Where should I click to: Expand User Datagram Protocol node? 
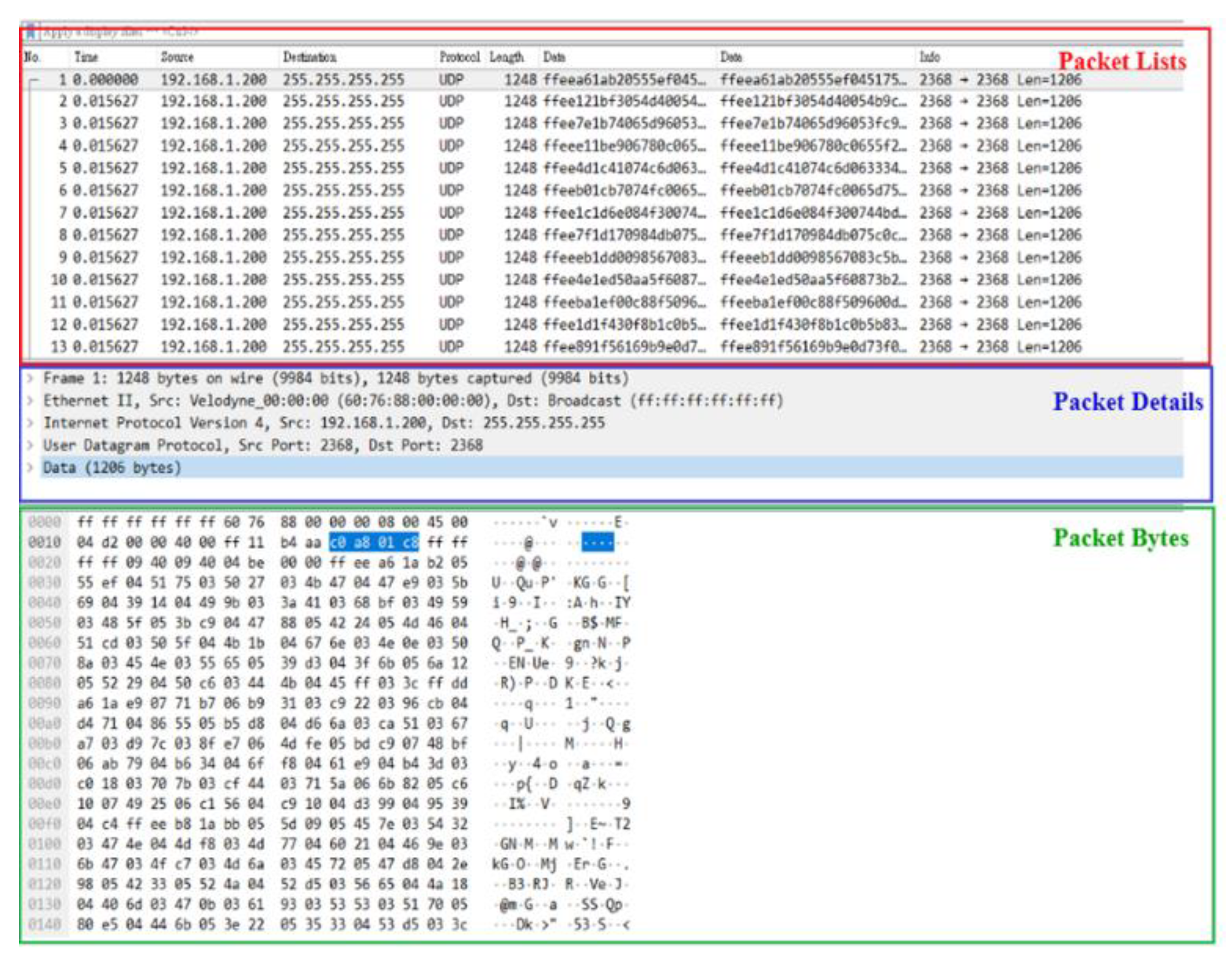[x=31, y=446]
